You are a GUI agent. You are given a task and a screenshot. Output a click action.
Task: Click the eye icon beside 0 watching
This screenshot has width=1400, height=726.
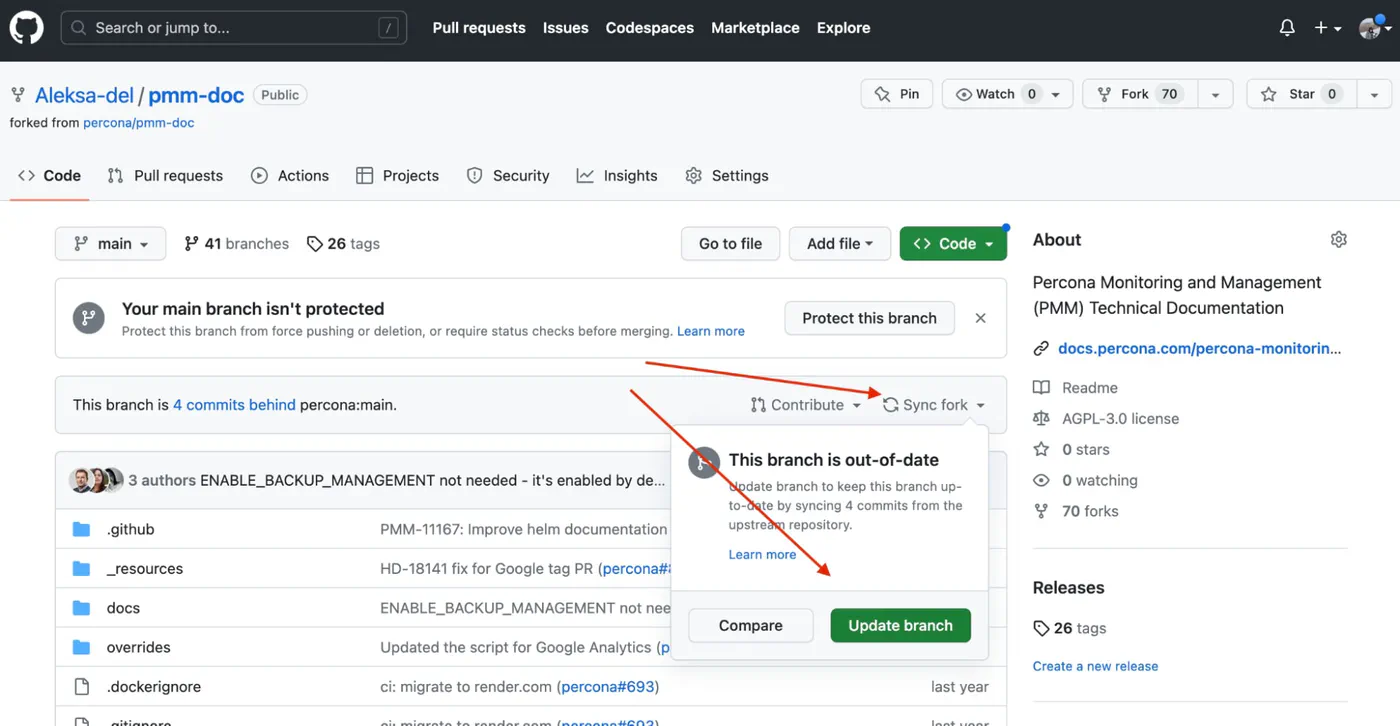1041,481
